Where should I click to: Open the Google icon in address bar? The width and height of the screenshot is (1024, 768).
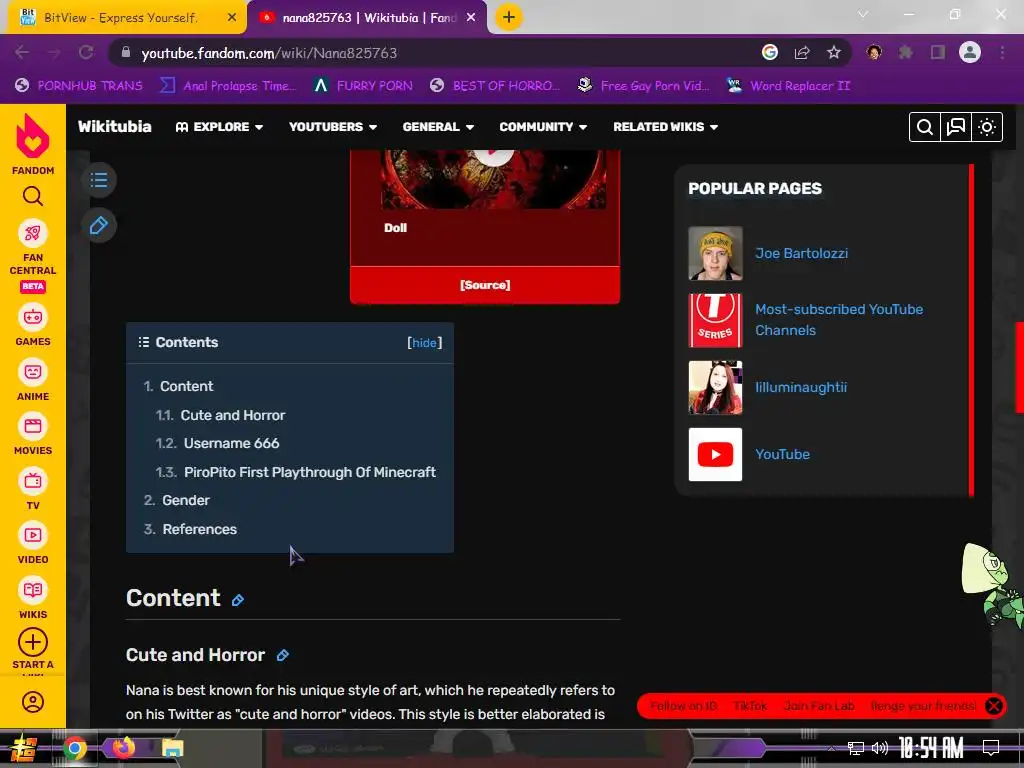(770, 53)
